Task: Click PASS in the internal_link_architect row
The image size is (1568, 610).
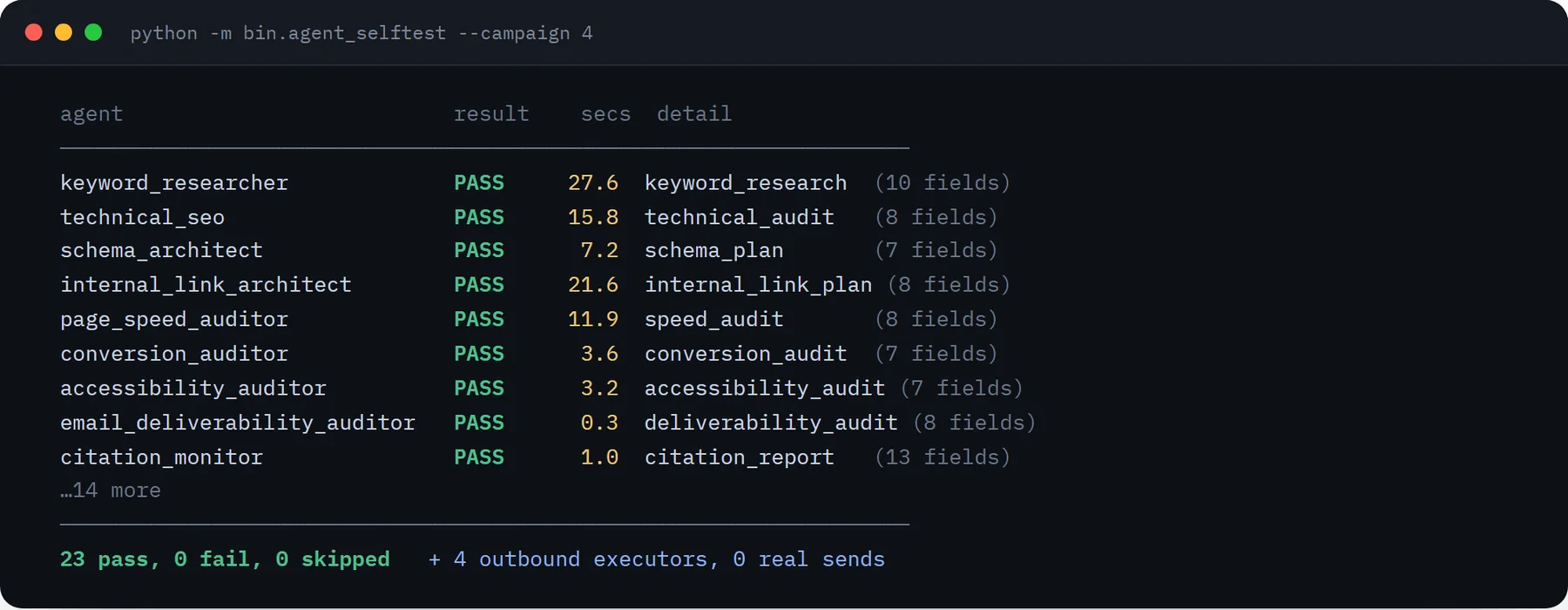Action: [479, 285]
